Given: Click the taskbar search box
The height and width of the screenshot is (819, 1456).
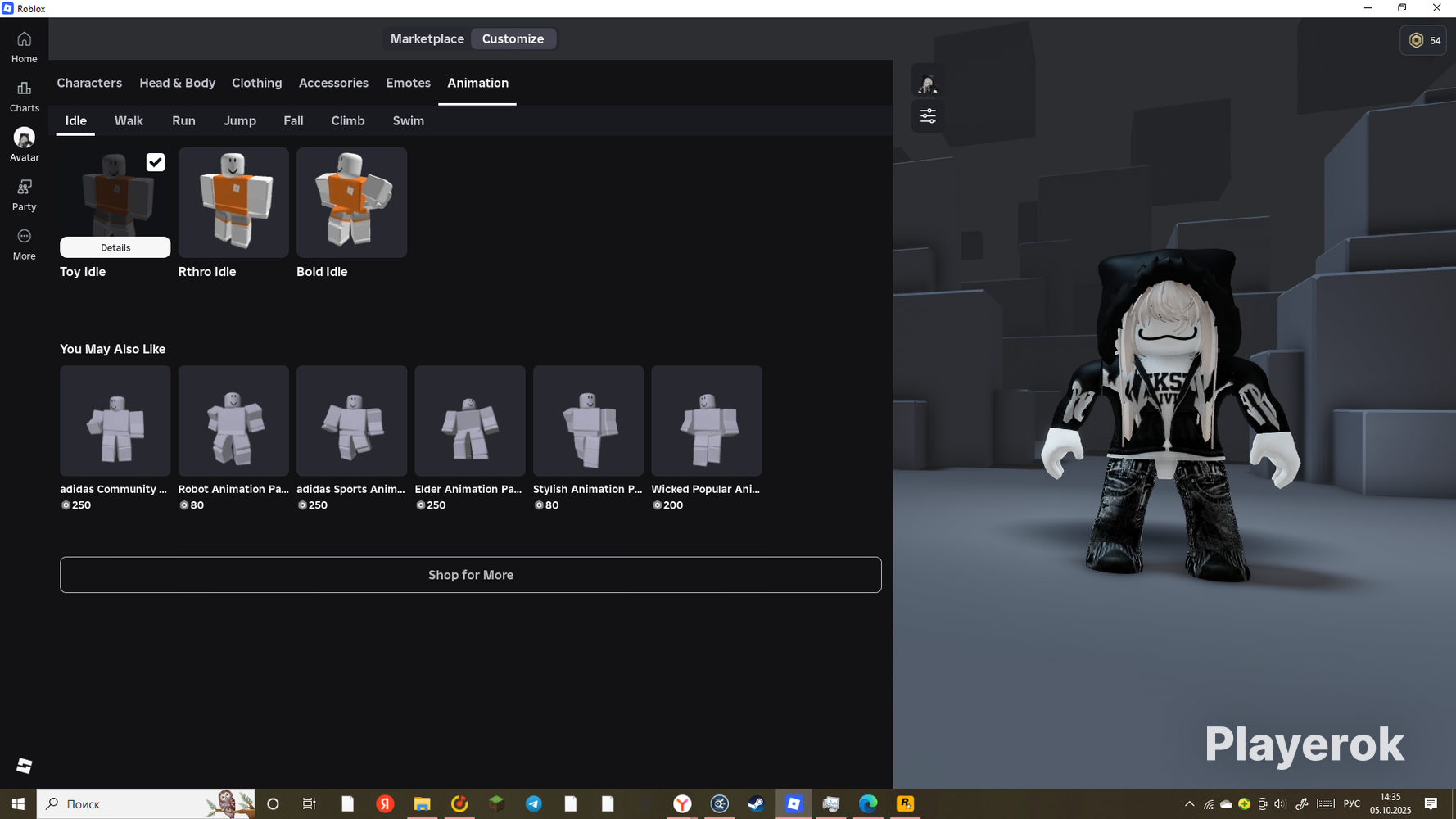Looking at the screenshot, I should click(x=146, y=803).
